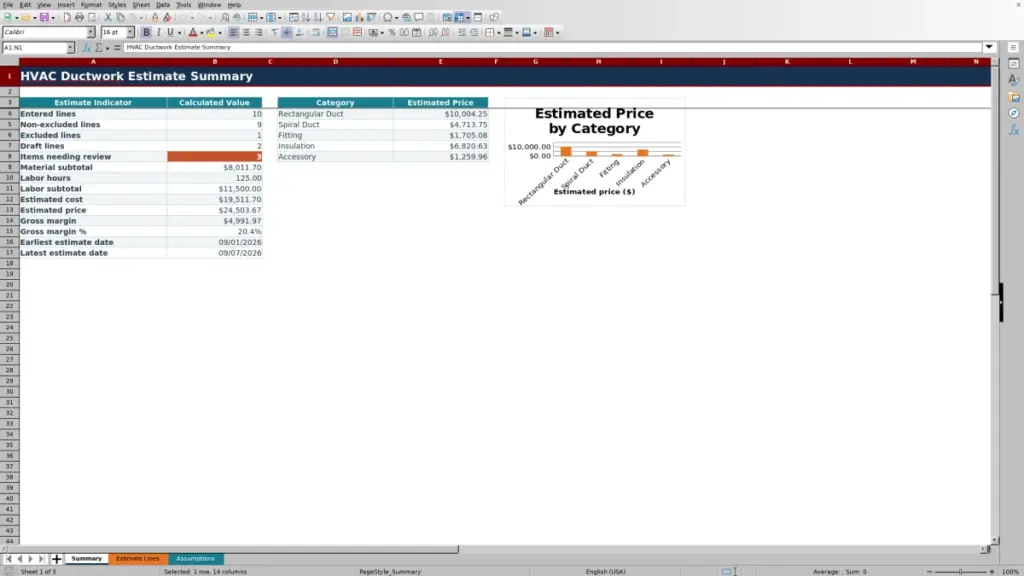Open the Function Wizard beside the Name Box
The width and height of the screenshot is (1024, 576).
[86, 48]
